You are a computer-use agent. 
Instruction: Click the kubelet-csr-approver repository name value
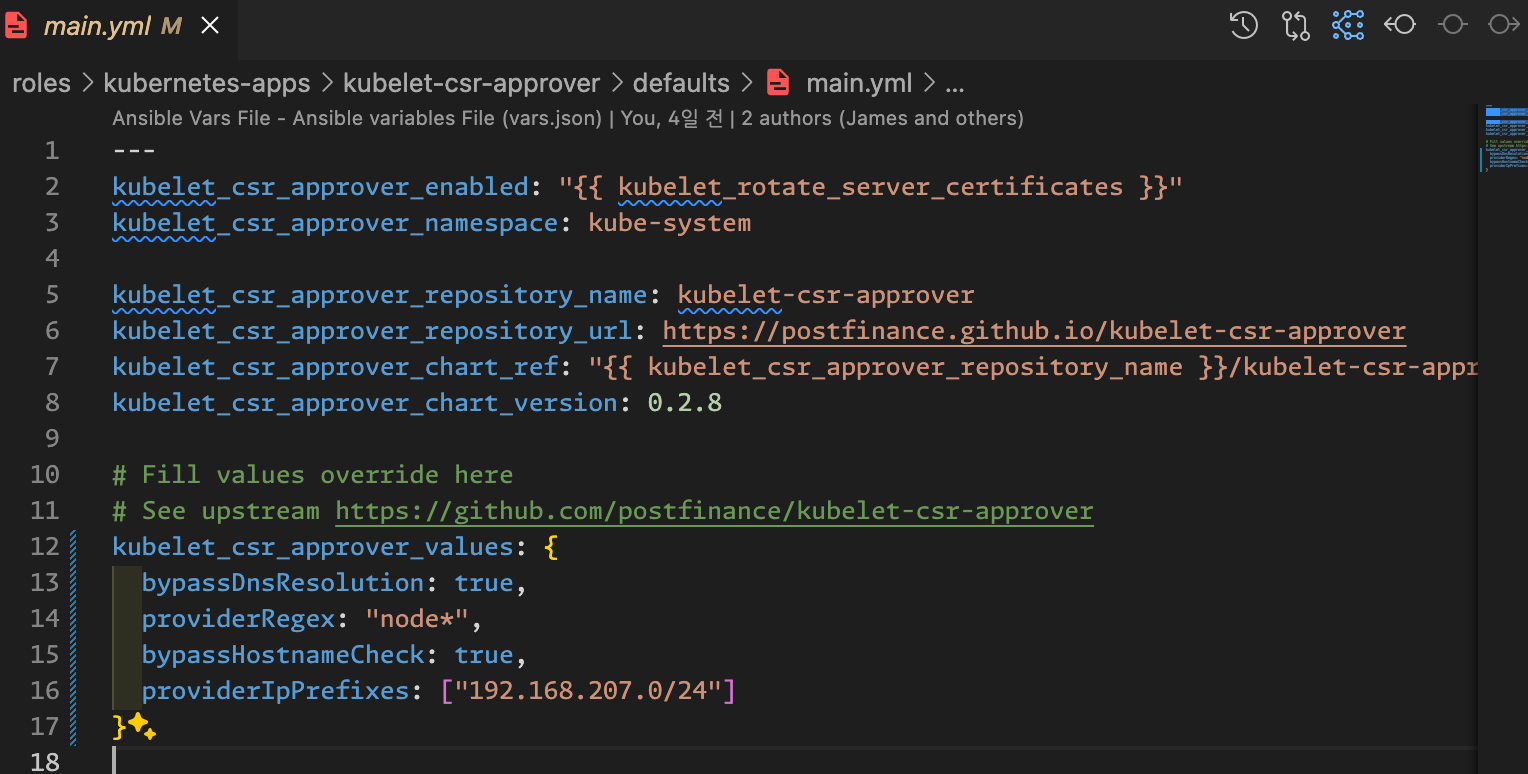[826, 294]
